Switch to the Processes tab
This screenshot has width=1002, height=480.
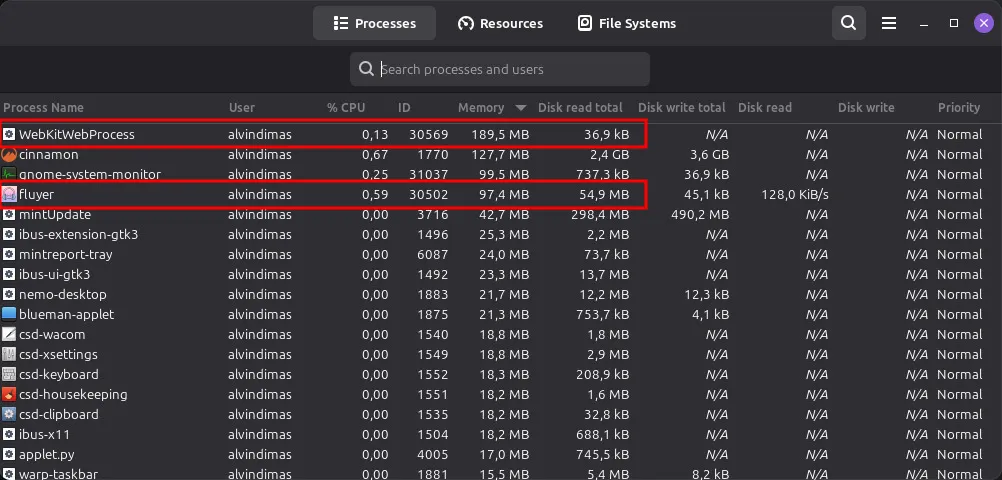[x=374, y=24]
